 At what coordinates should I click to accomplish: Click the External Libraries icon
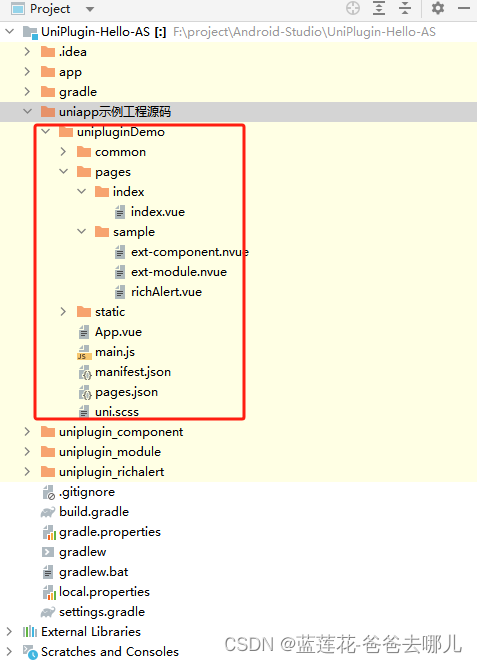30,632
